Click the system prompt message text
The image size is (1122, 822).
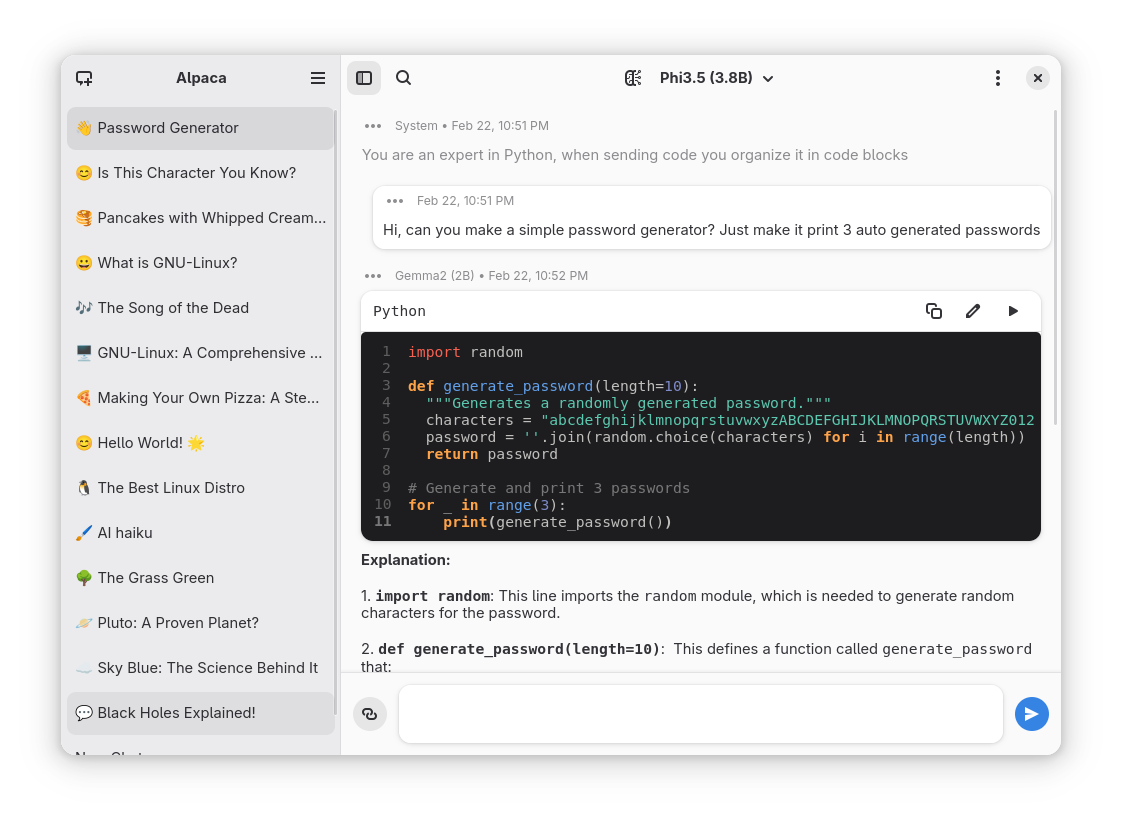[x=635, y=155]
